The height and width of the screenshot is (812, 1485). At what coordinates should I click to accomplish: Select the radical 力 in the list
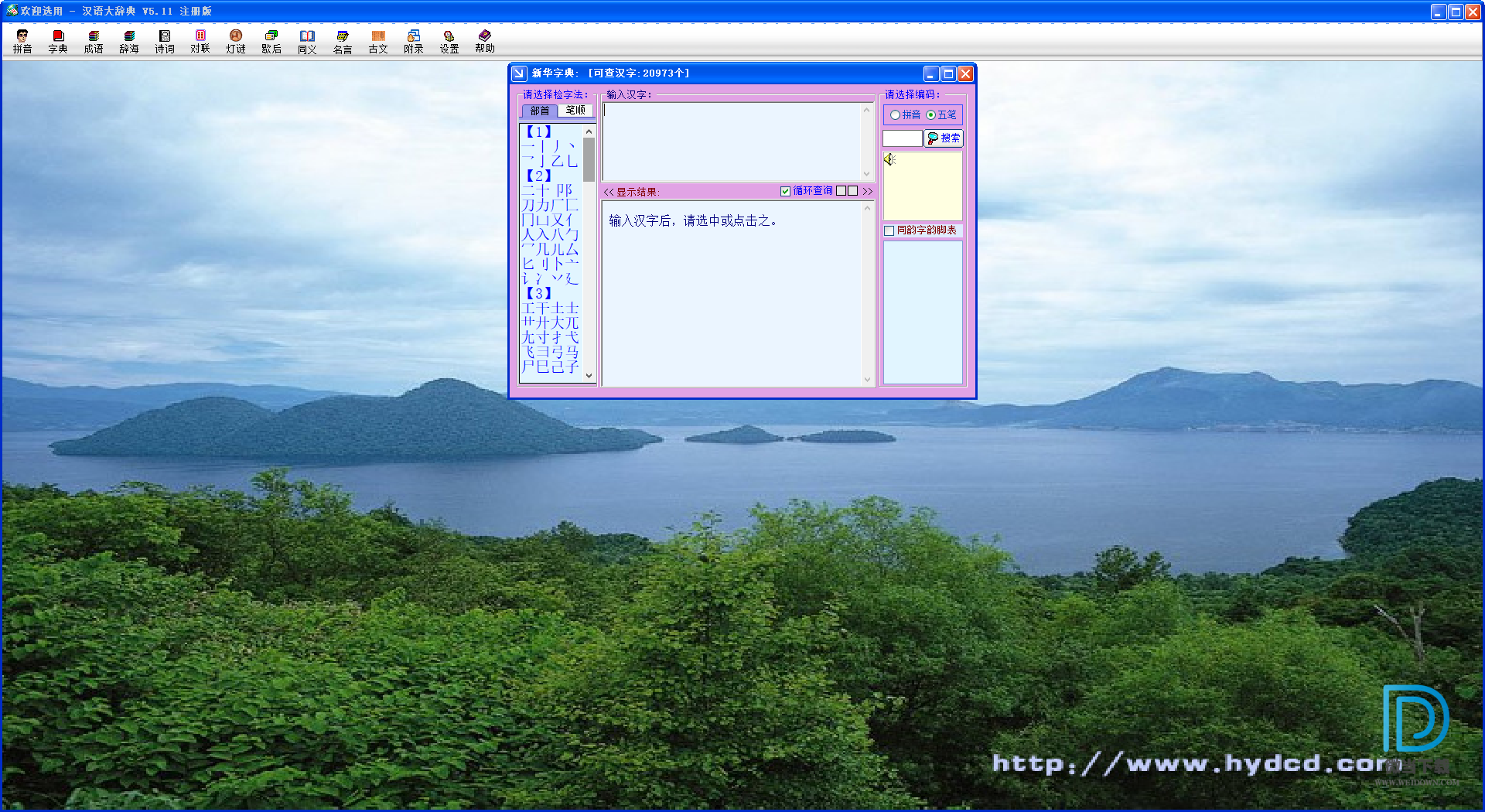coord(543,205)
